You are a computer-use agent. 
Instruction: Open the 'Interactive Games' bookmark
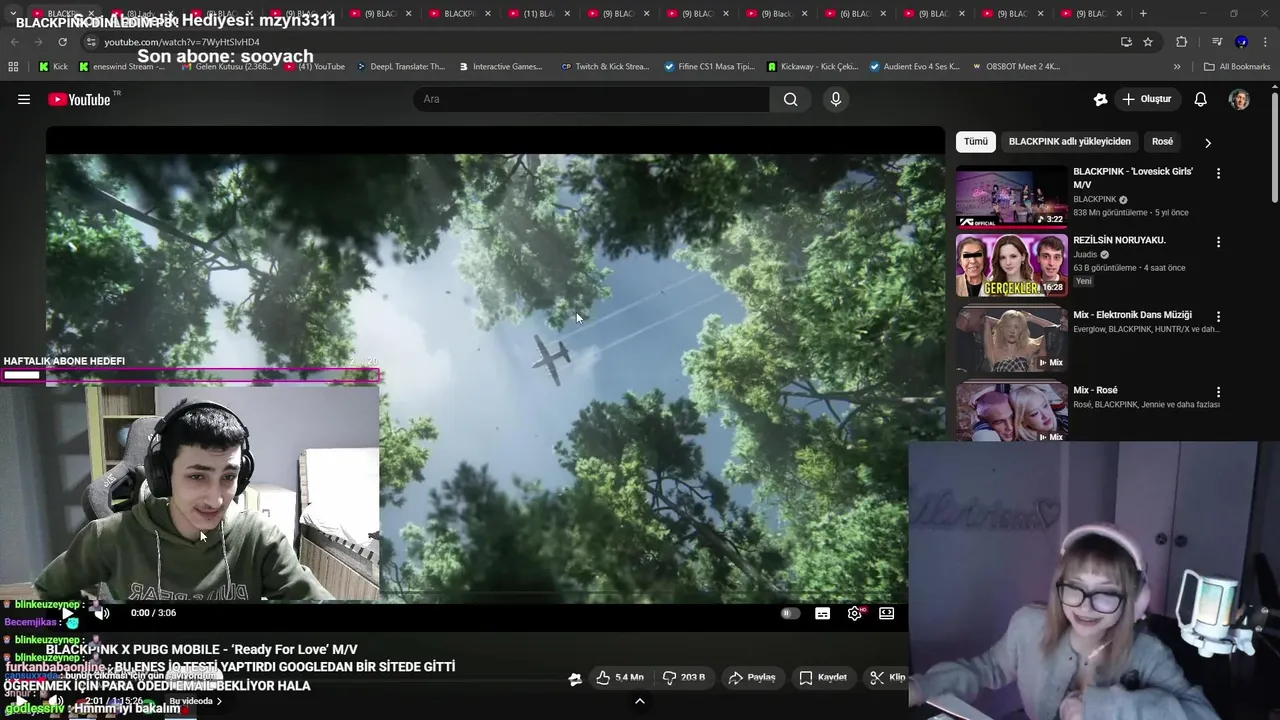coord(501,67)
